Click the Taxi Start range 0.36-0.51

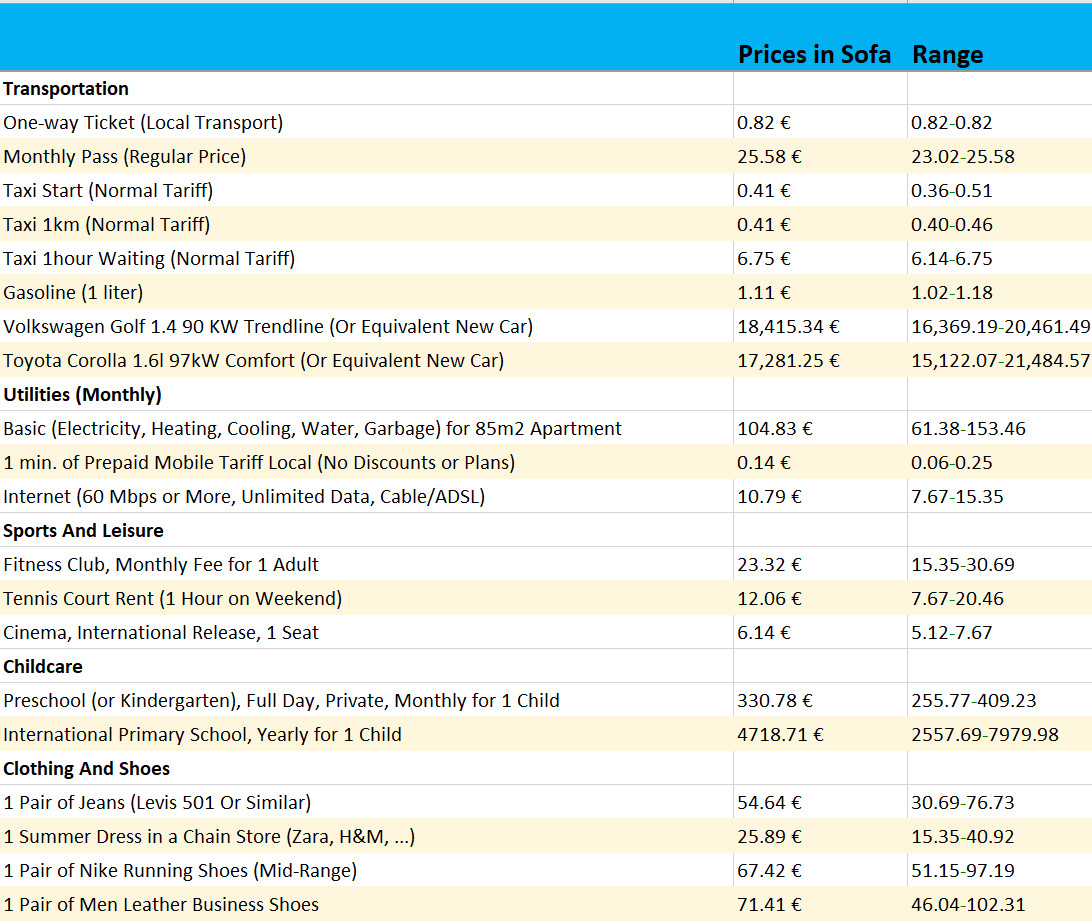[x=951, y=191]
